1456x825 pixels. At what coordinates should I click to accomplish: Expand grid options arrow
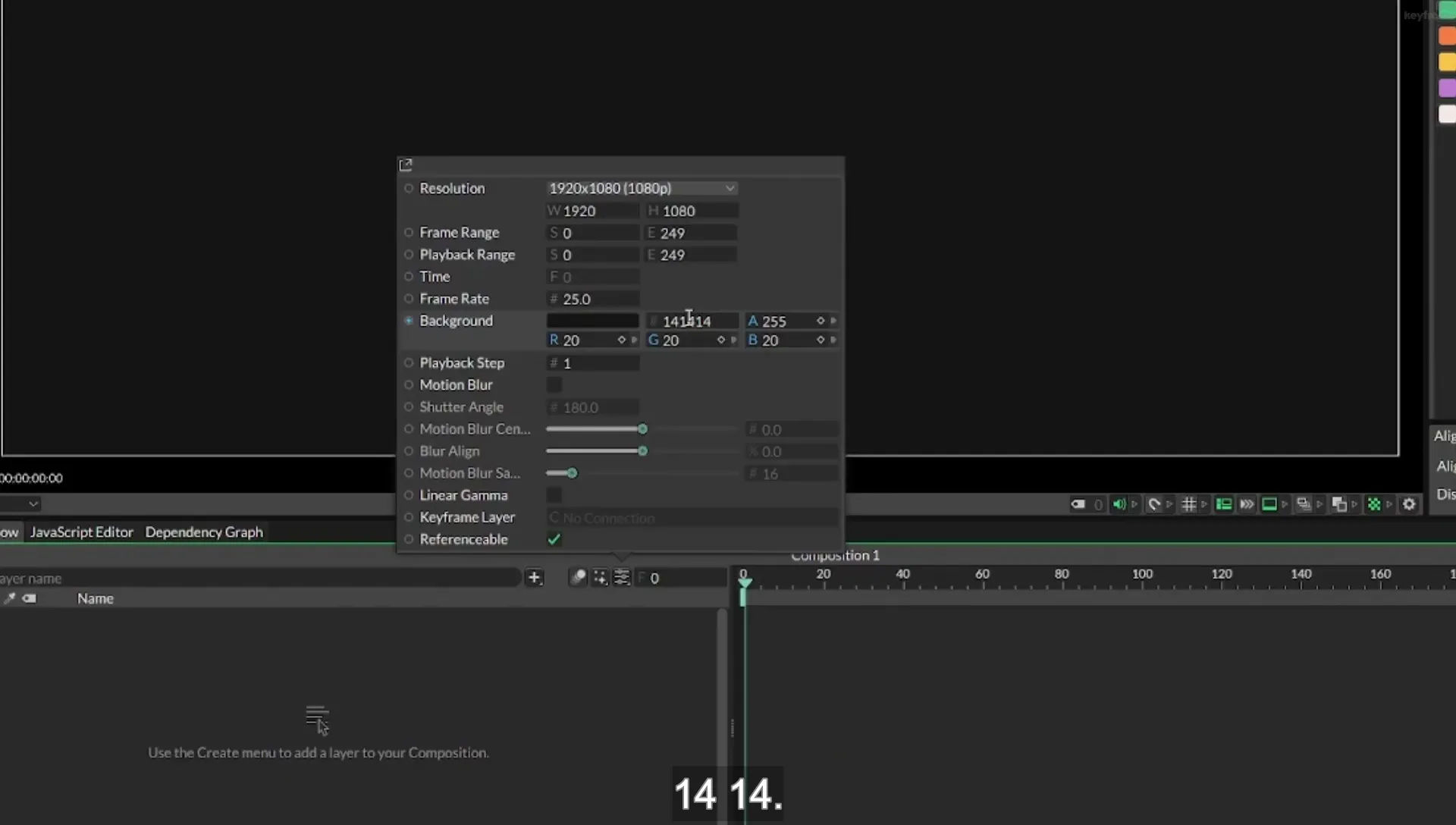(x=1204, y=504)
